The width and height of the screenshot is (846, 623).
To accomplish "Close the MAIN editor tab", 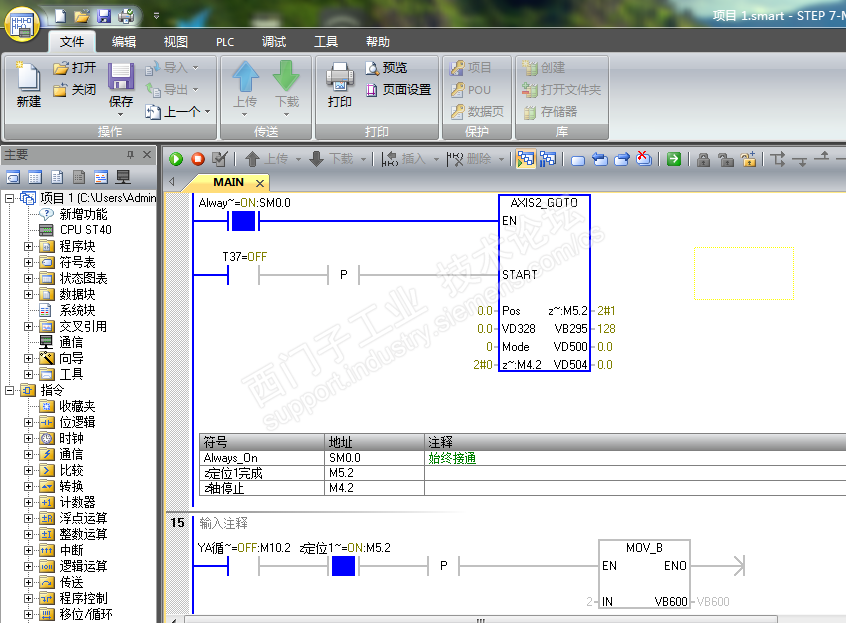I will point(260,183).
